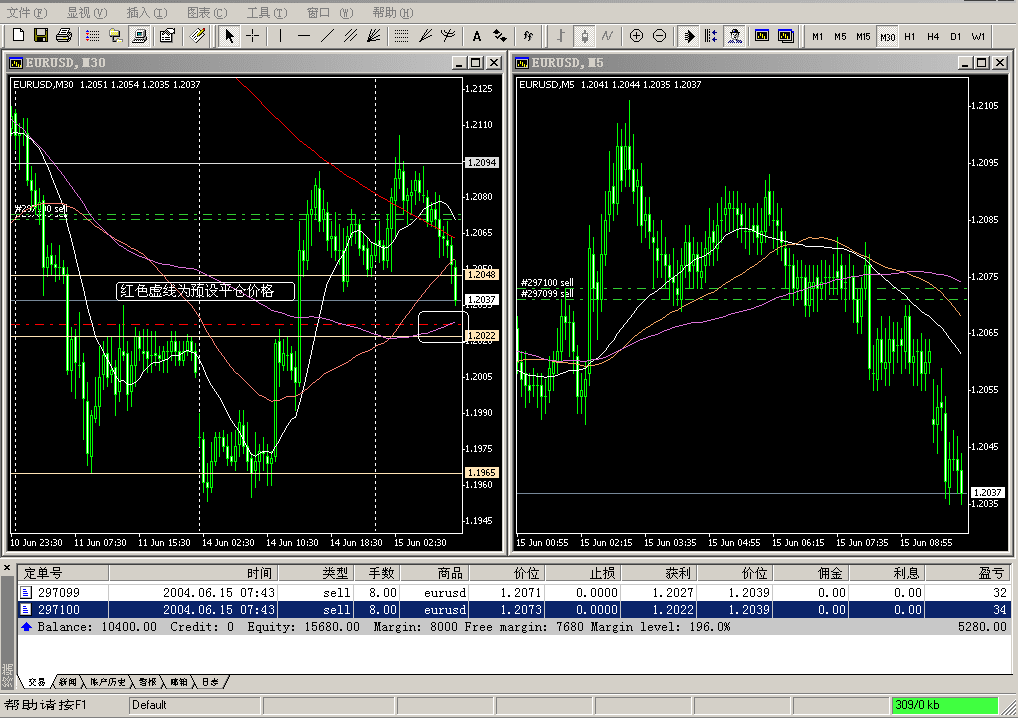Viewport: 1018px width, 718px height.
Task: Click the 定单号 column header
Action: tap(44, 573)
